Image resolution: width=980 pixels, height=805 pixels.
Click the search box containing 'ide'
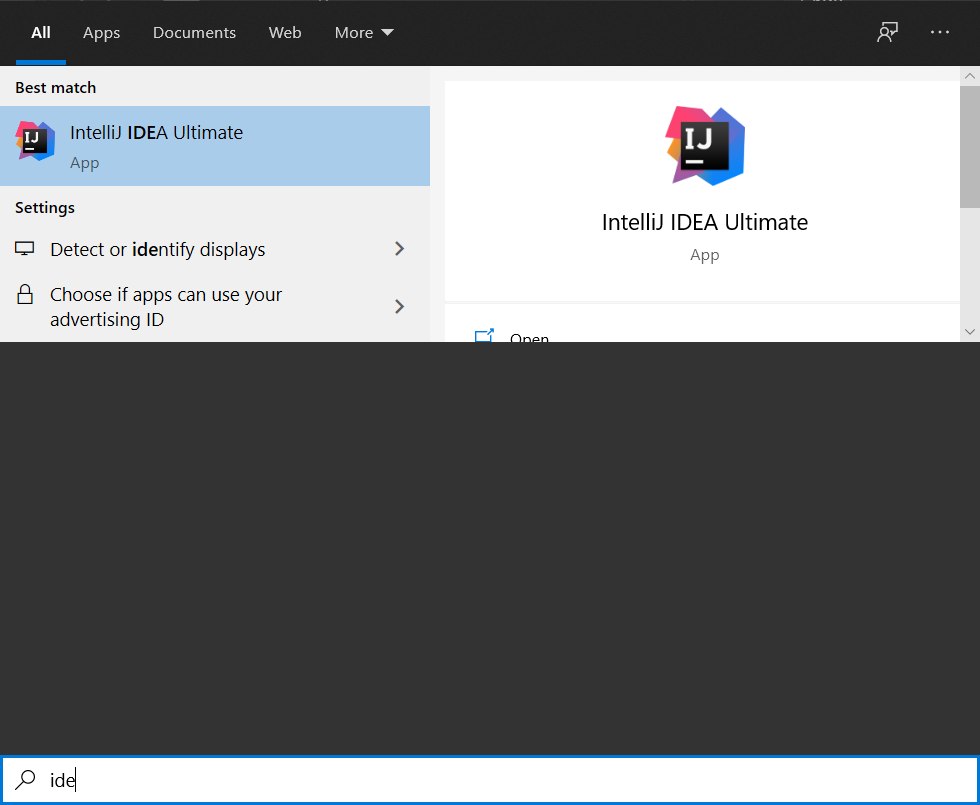pos(490,780)
